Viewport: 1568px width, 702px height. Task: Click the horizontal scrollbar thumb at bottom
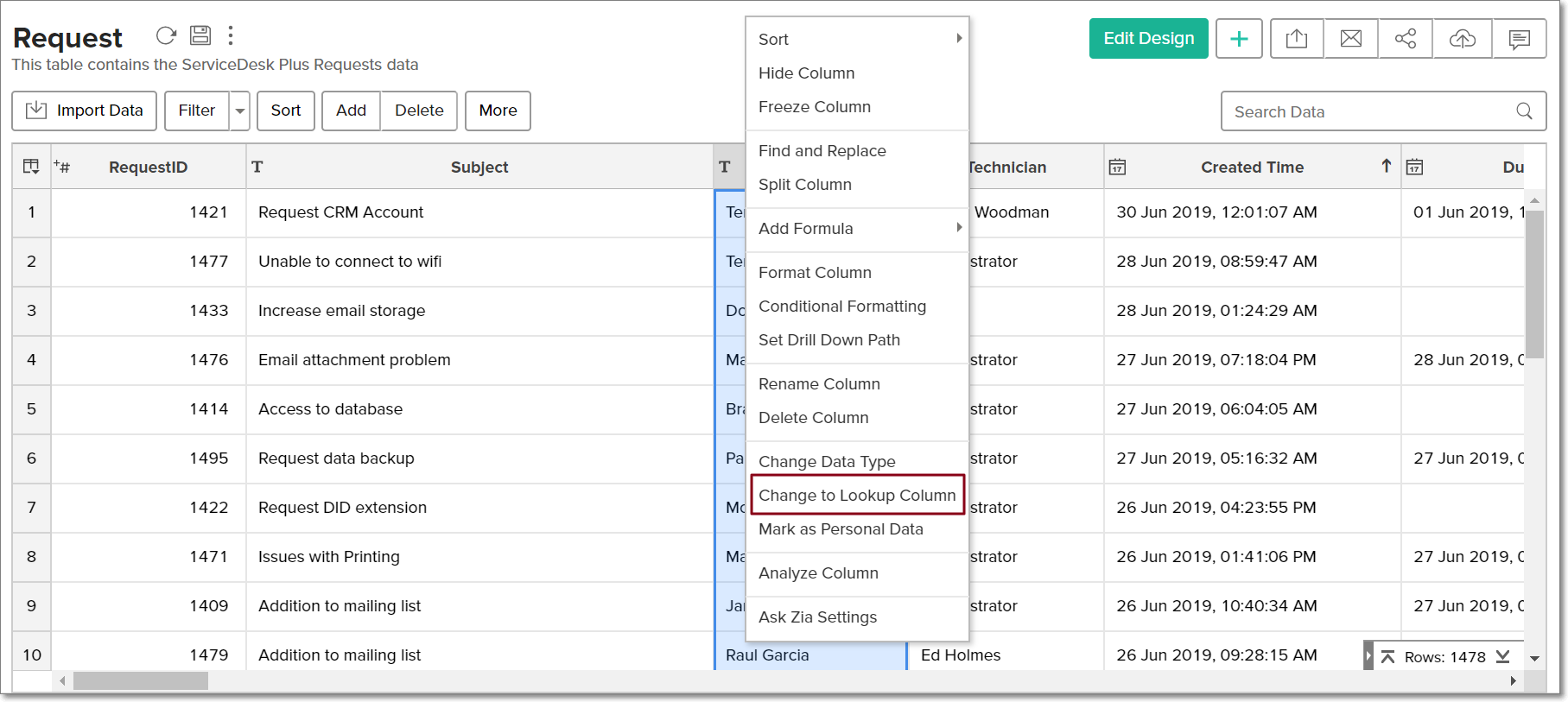pyautogui.click(x=140, y=681)
